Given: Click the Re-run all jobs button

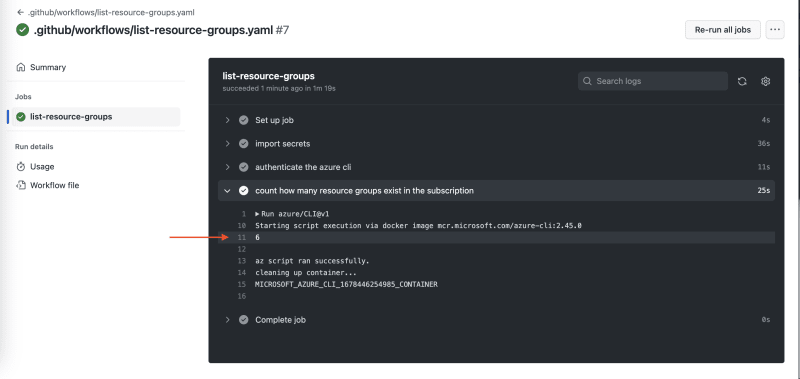Looking at the screenshot, I should click(x=722, y=30).
